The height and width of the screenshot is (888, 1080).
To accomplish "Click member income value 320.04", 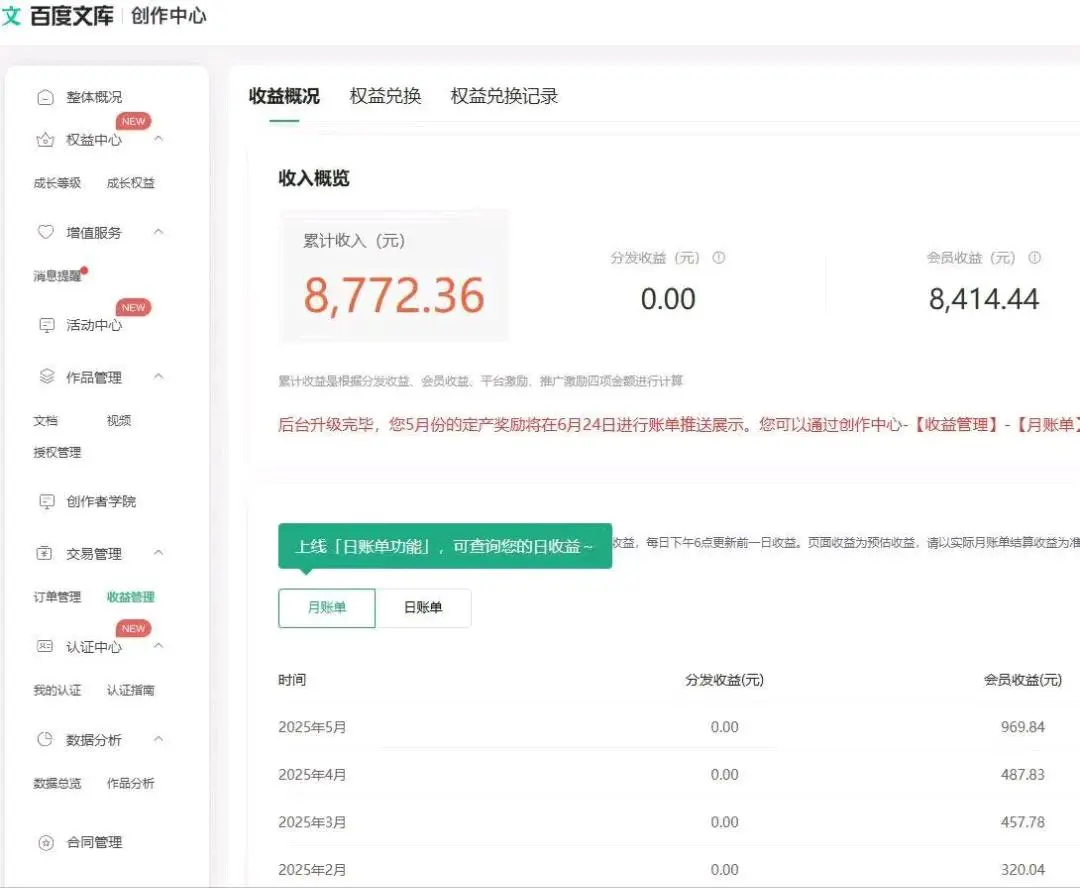I will pos(1023,869).
